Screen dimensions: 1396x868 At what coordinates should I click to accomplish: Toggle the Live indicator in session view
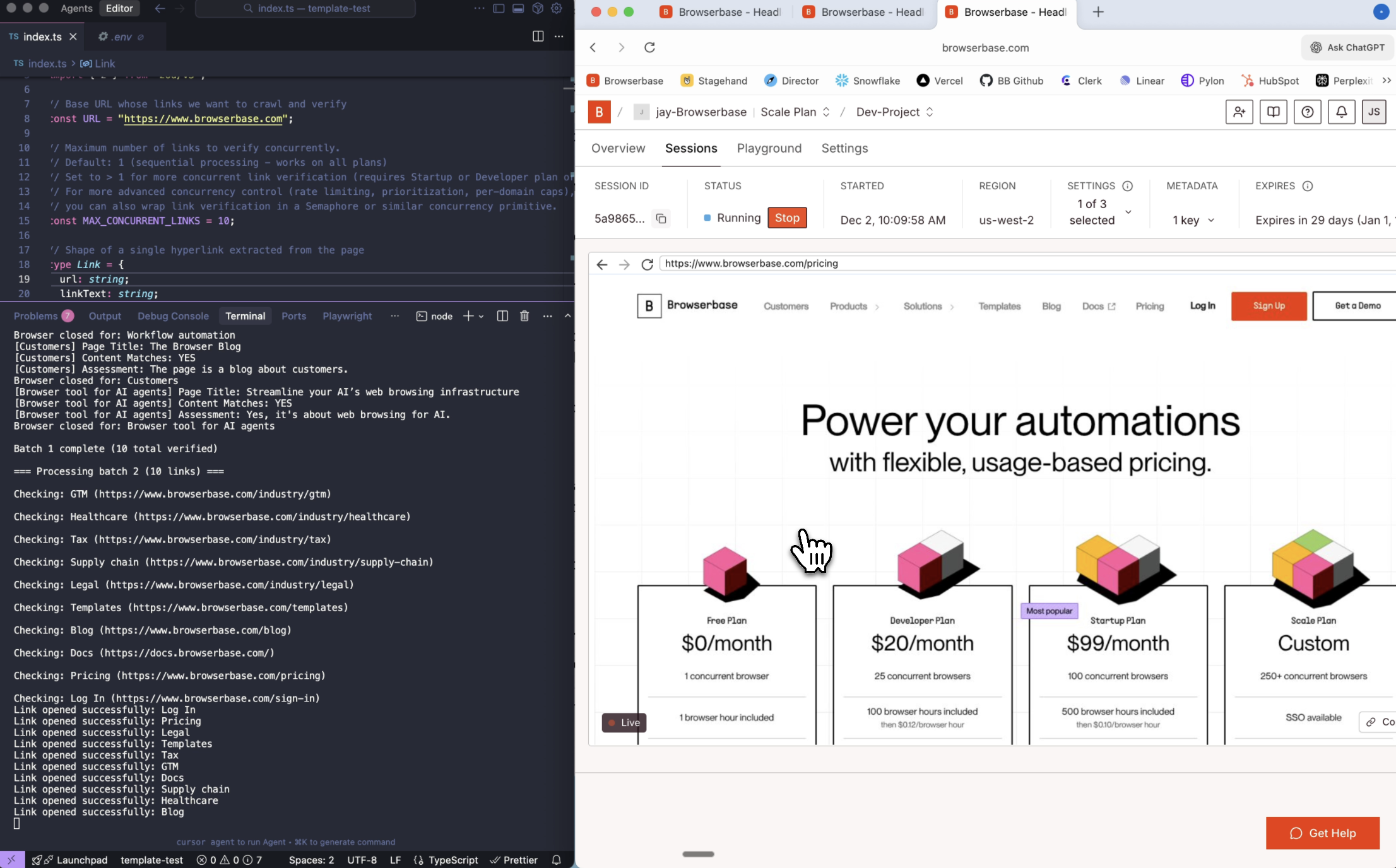pos(623,722)
